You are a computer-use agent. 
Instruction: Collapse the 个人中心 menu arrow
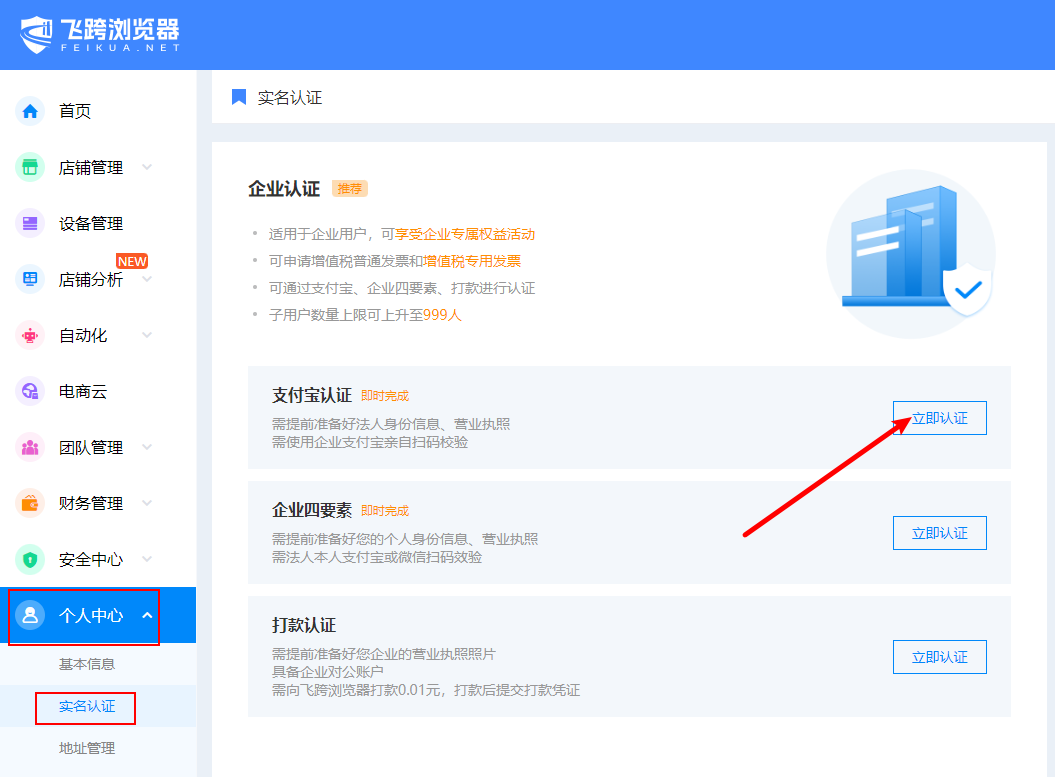pyautogui.click(x=147, y=615)
